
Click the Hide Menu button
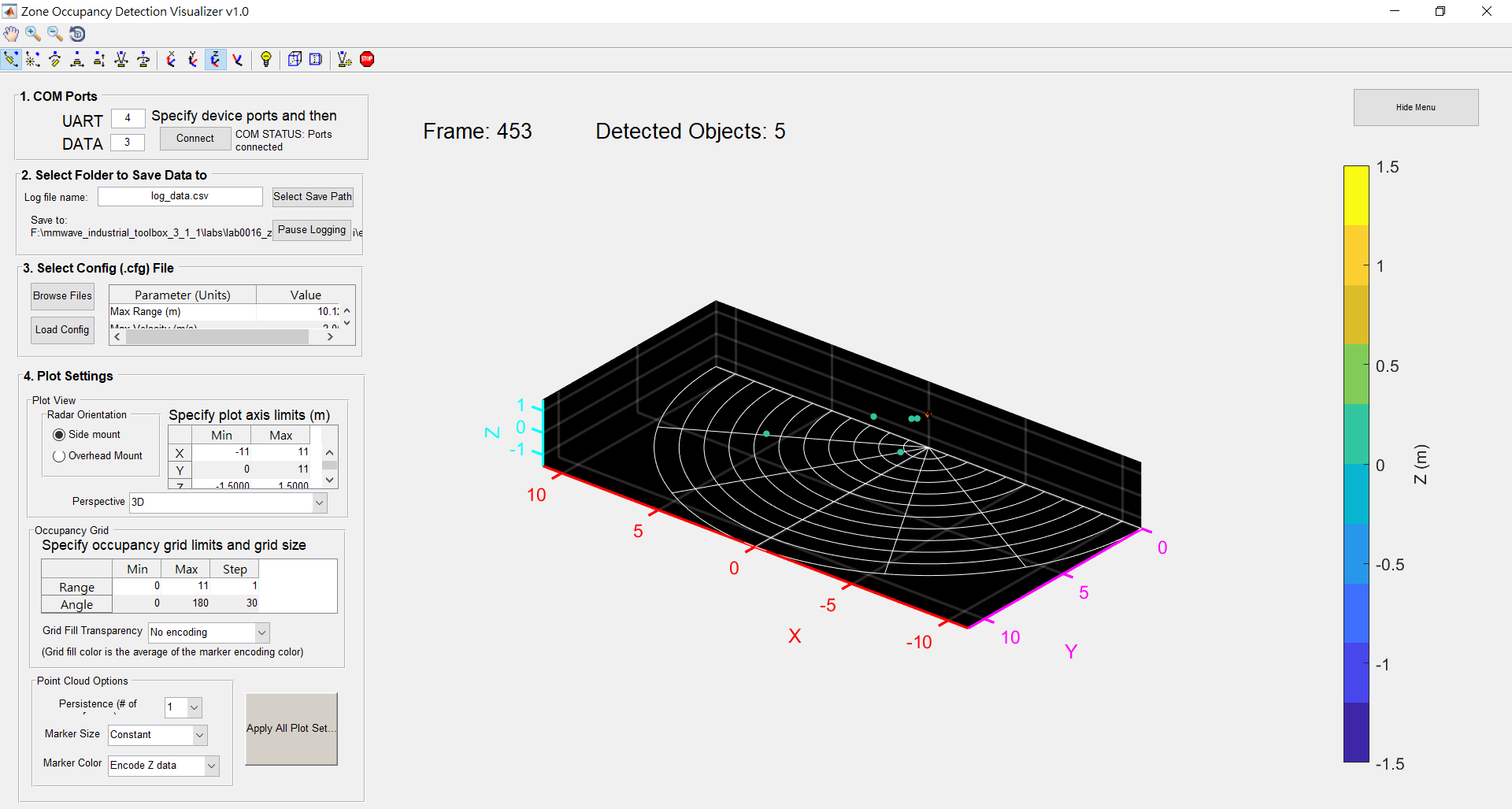pos(1416,107)
